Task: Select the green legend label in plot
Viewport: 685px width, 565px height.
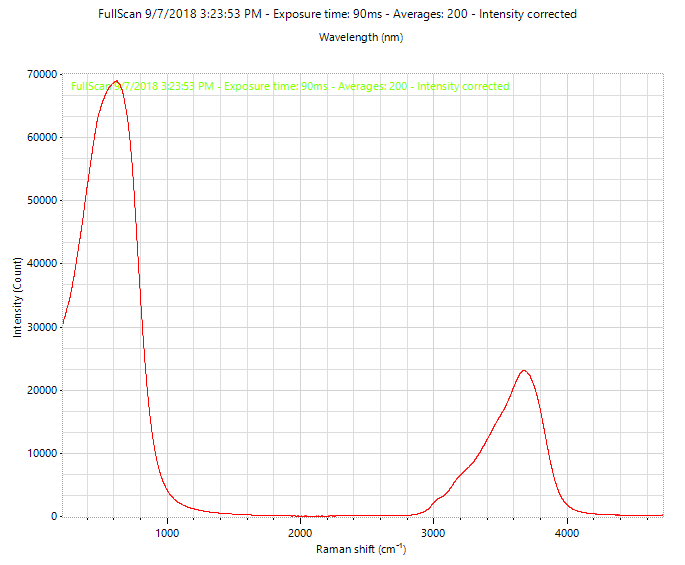Action: point(290,86)
